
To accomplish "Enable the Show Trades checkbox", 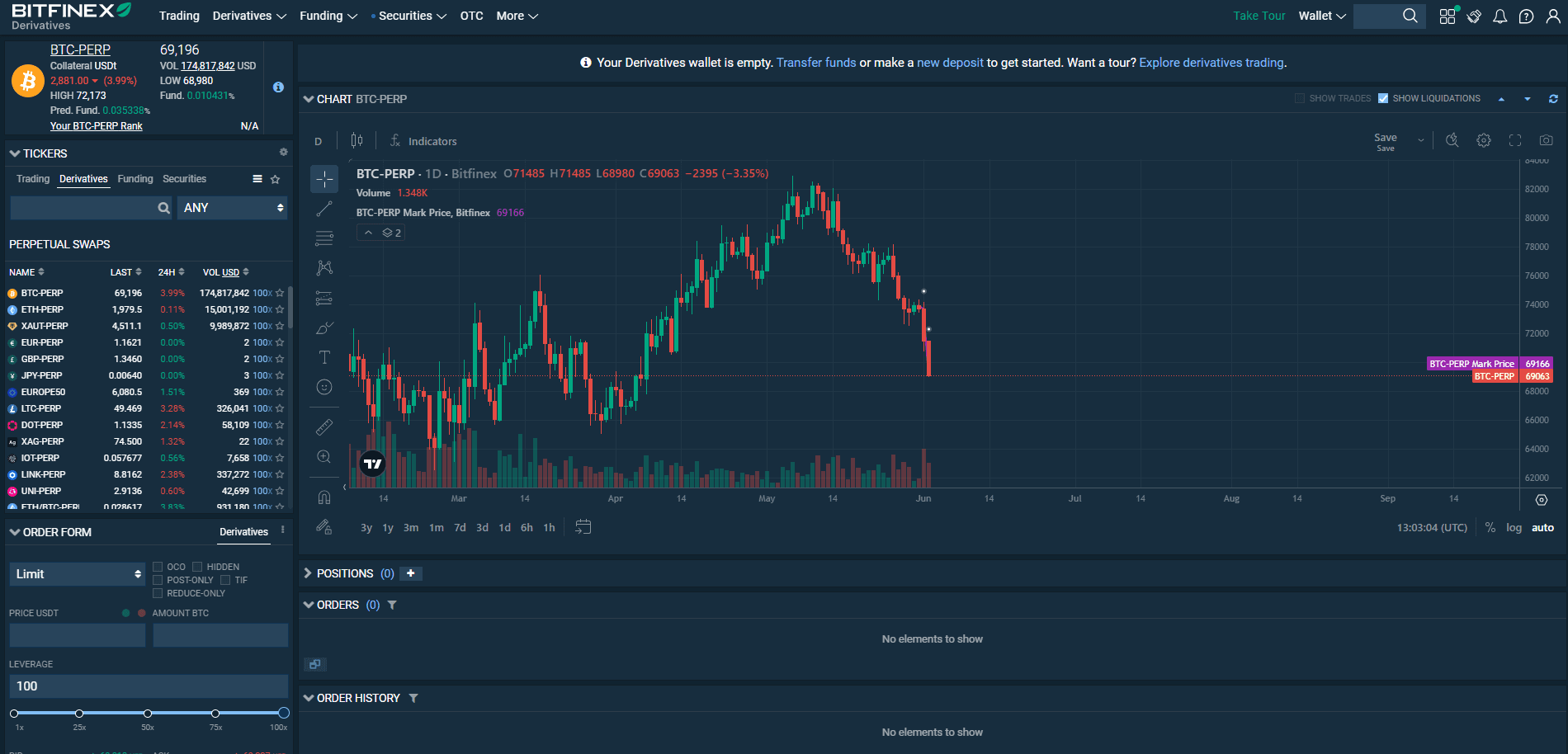I will 1300,98.
